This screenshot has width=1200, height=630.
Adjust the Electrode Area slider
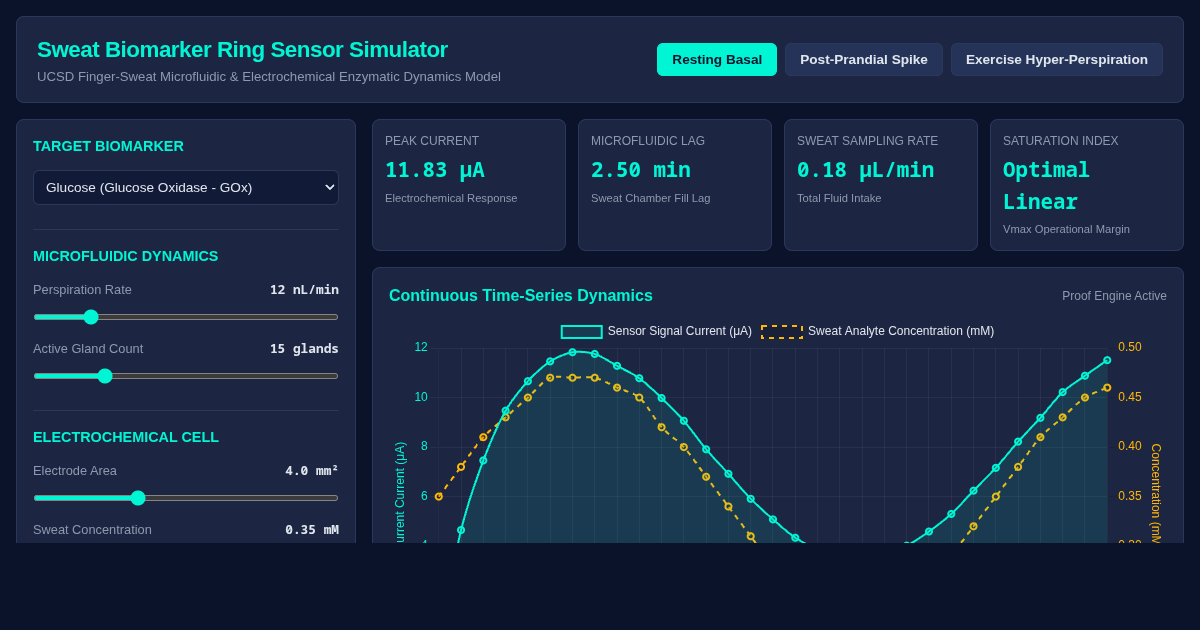tap(186, 498)
